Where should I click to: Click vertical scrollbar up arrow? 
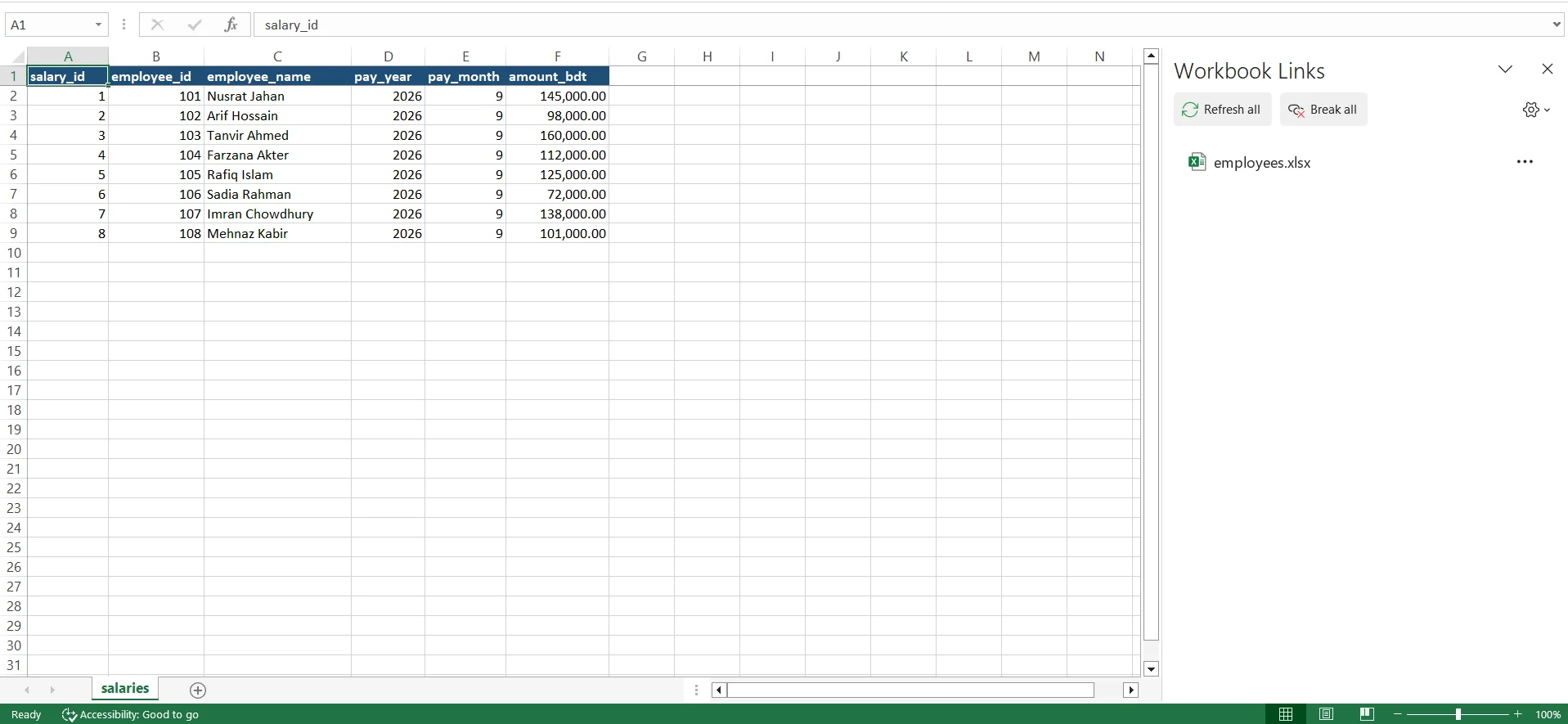1151,56
